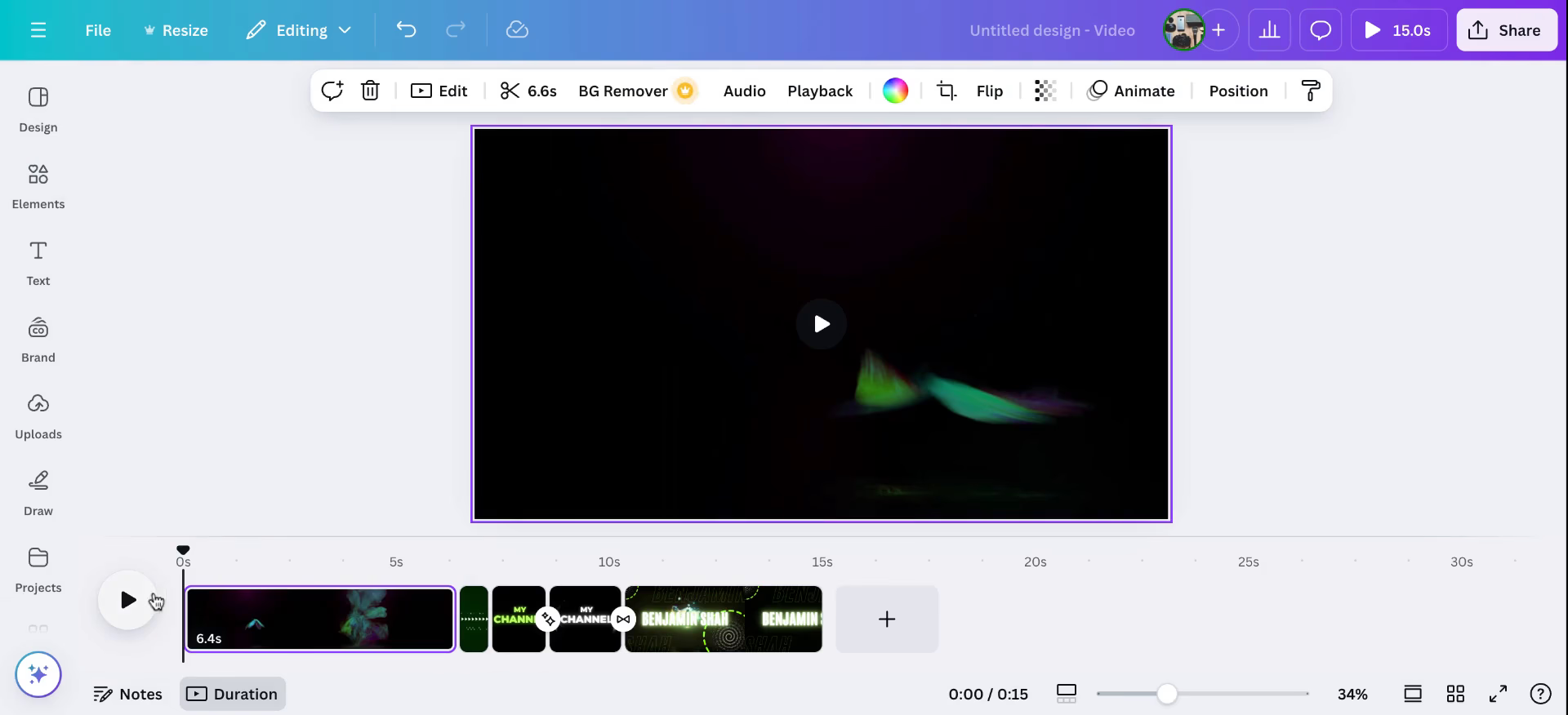Open the File menu

(x=98, y=30)
